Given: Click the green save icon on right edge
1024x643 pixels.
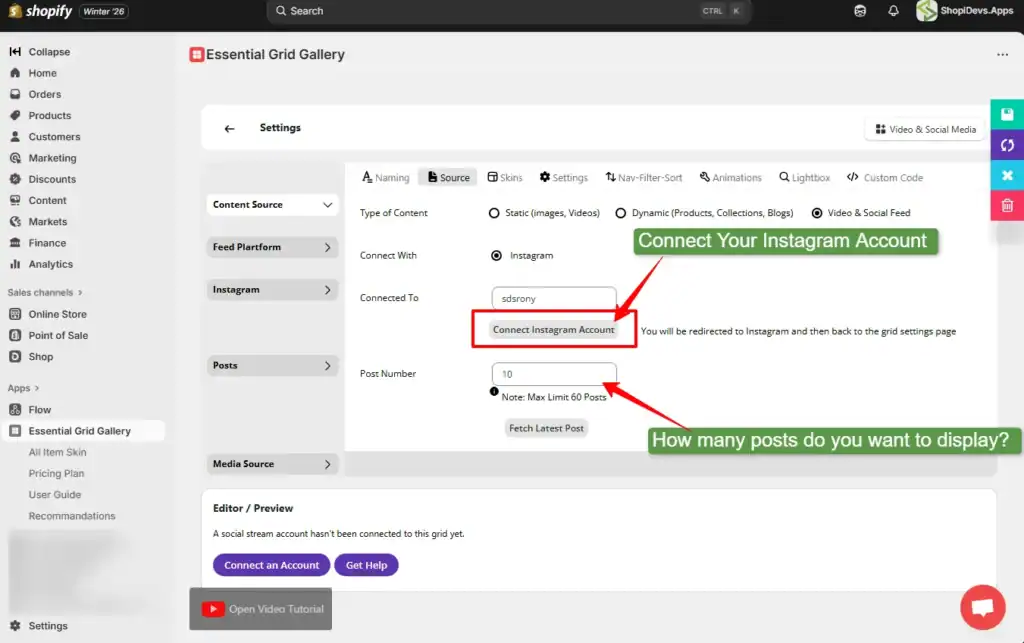Looking at the screenshot, I should 1007,114.
